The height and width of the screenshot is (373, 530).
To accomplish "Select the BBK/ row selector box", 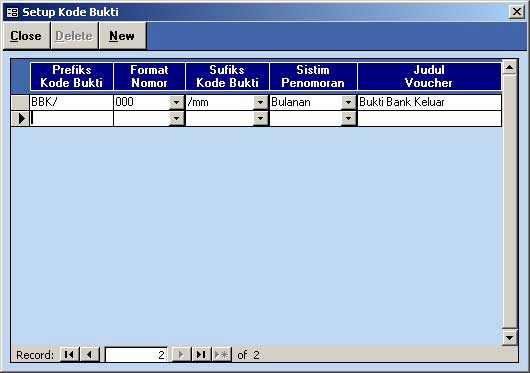I will (x=20, y=102).
